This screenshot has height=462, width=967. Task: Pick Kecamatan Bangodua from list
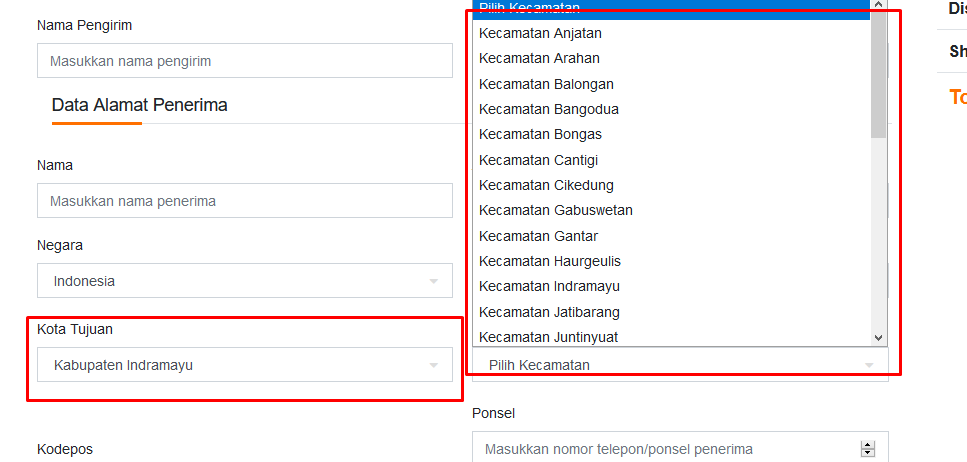click(548, 109)
